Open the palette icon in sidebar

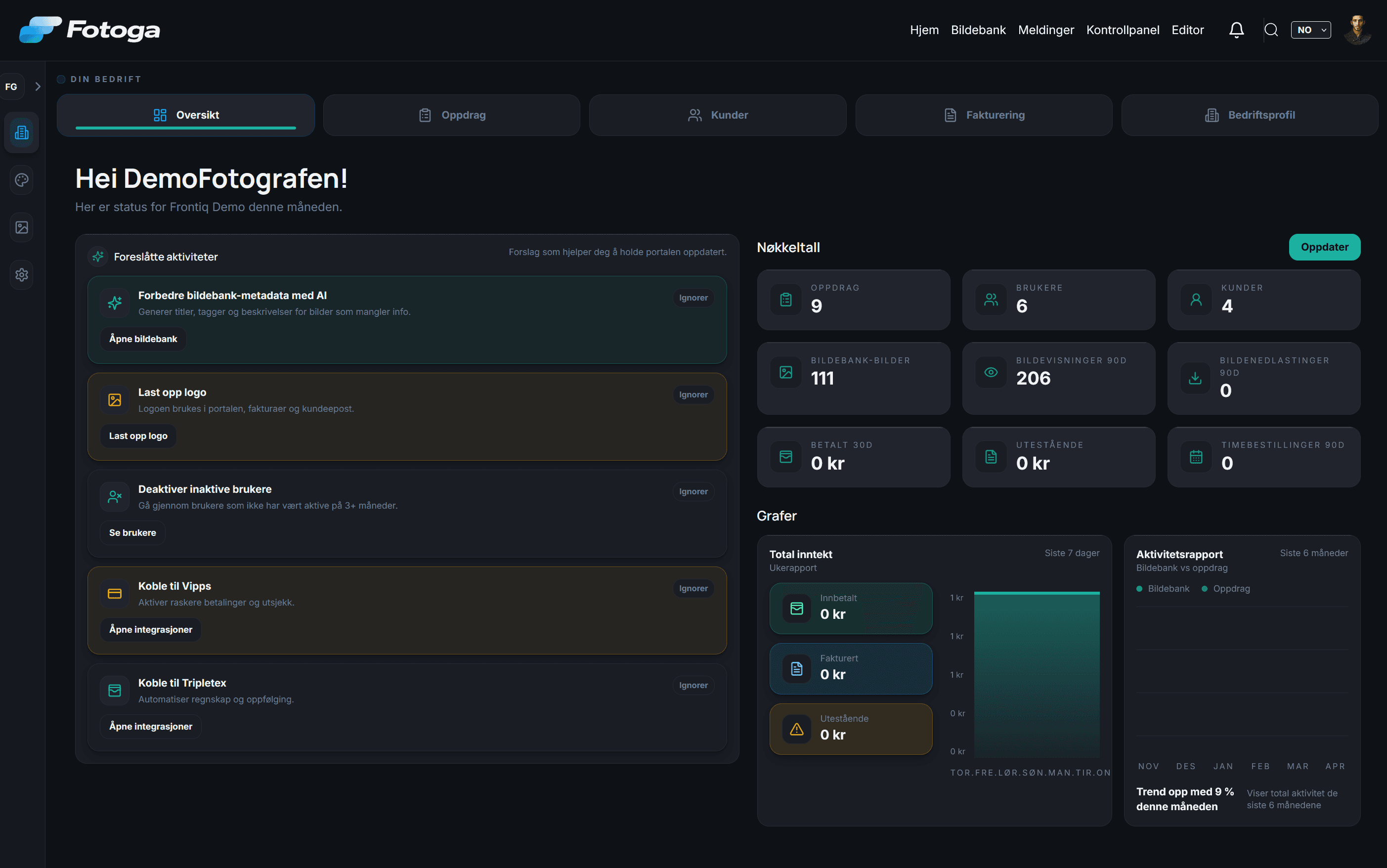22,180
